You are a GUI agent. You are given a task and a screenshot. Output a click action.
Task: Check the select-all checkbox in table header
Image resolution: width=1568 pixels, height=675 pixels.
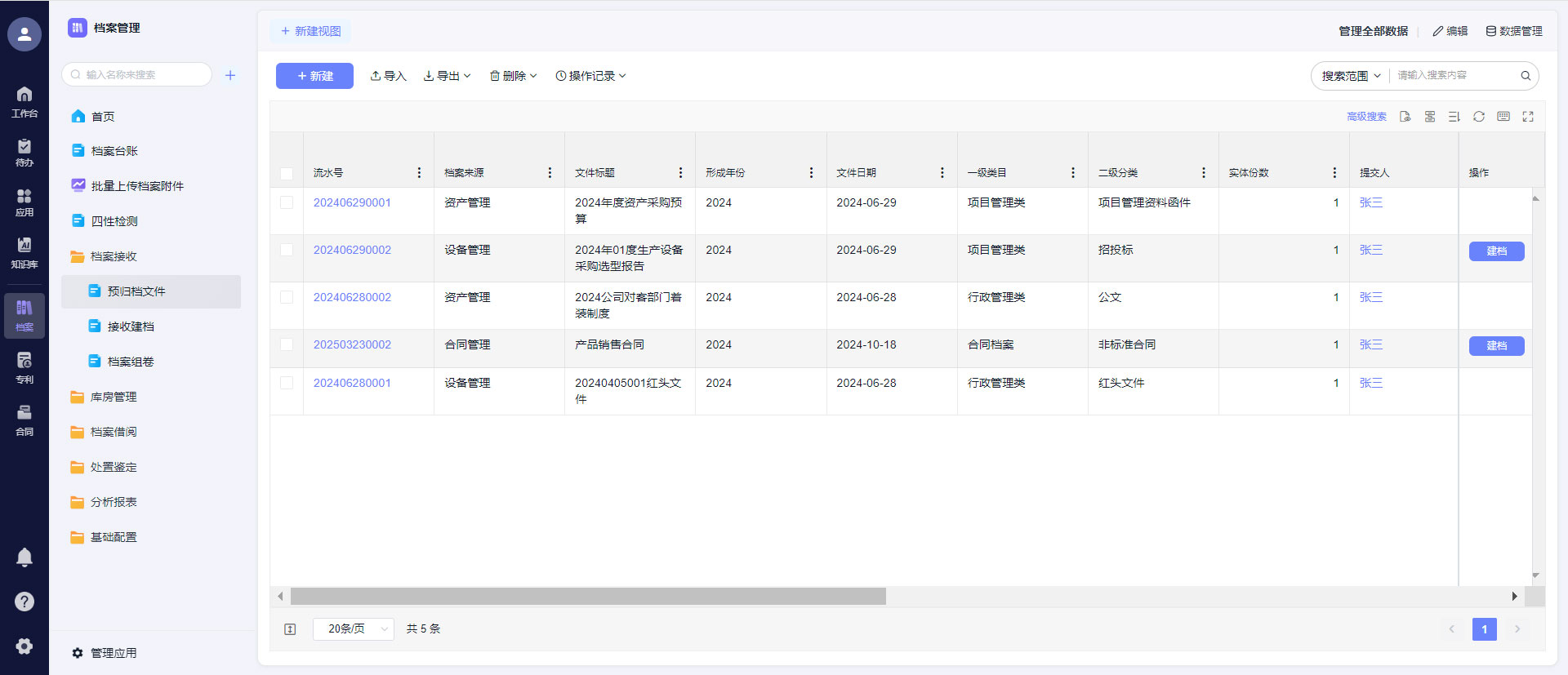(287, 173)
